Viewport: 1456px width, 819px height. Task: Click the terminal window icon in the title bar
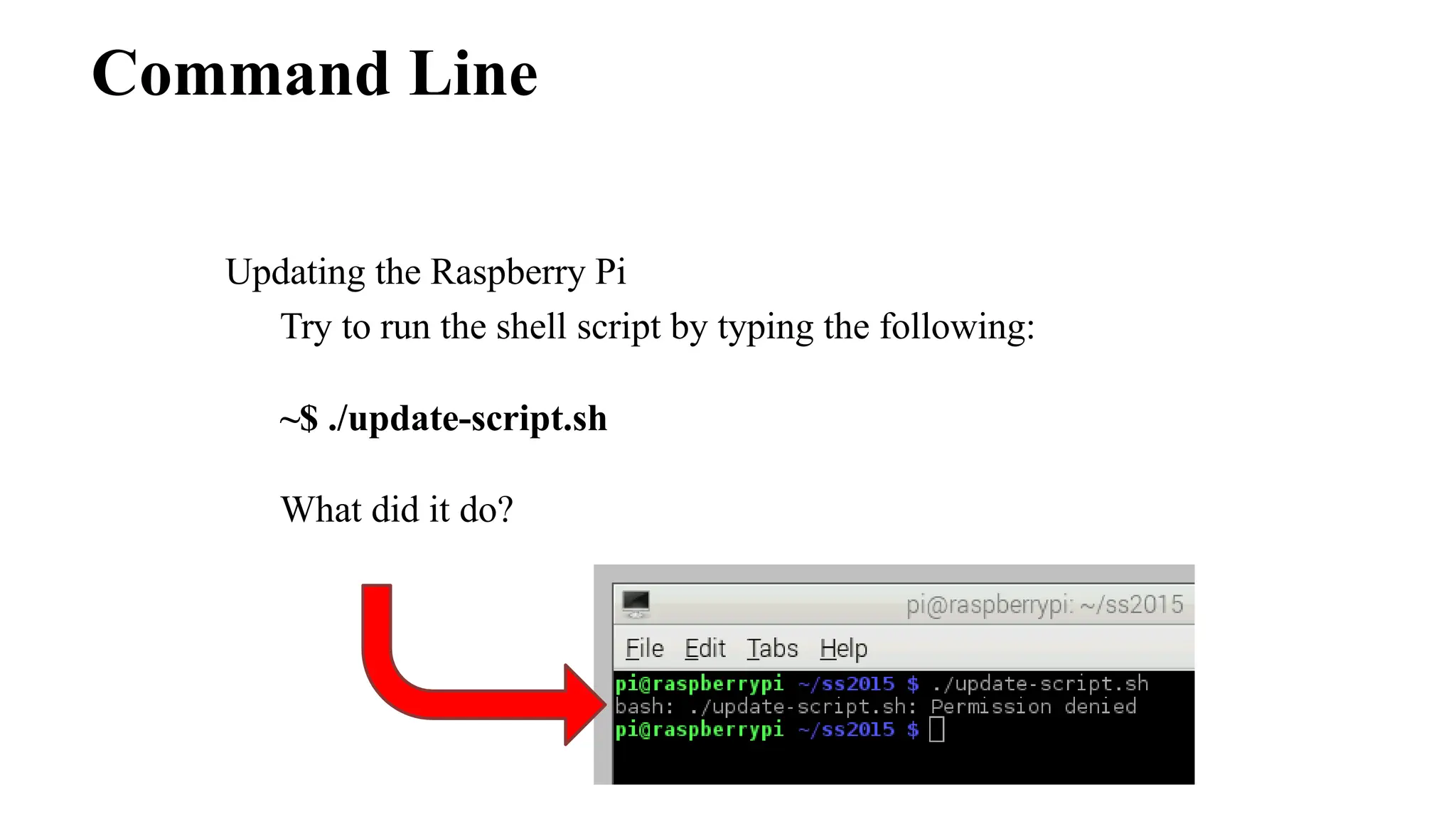[x=636, y=604]
